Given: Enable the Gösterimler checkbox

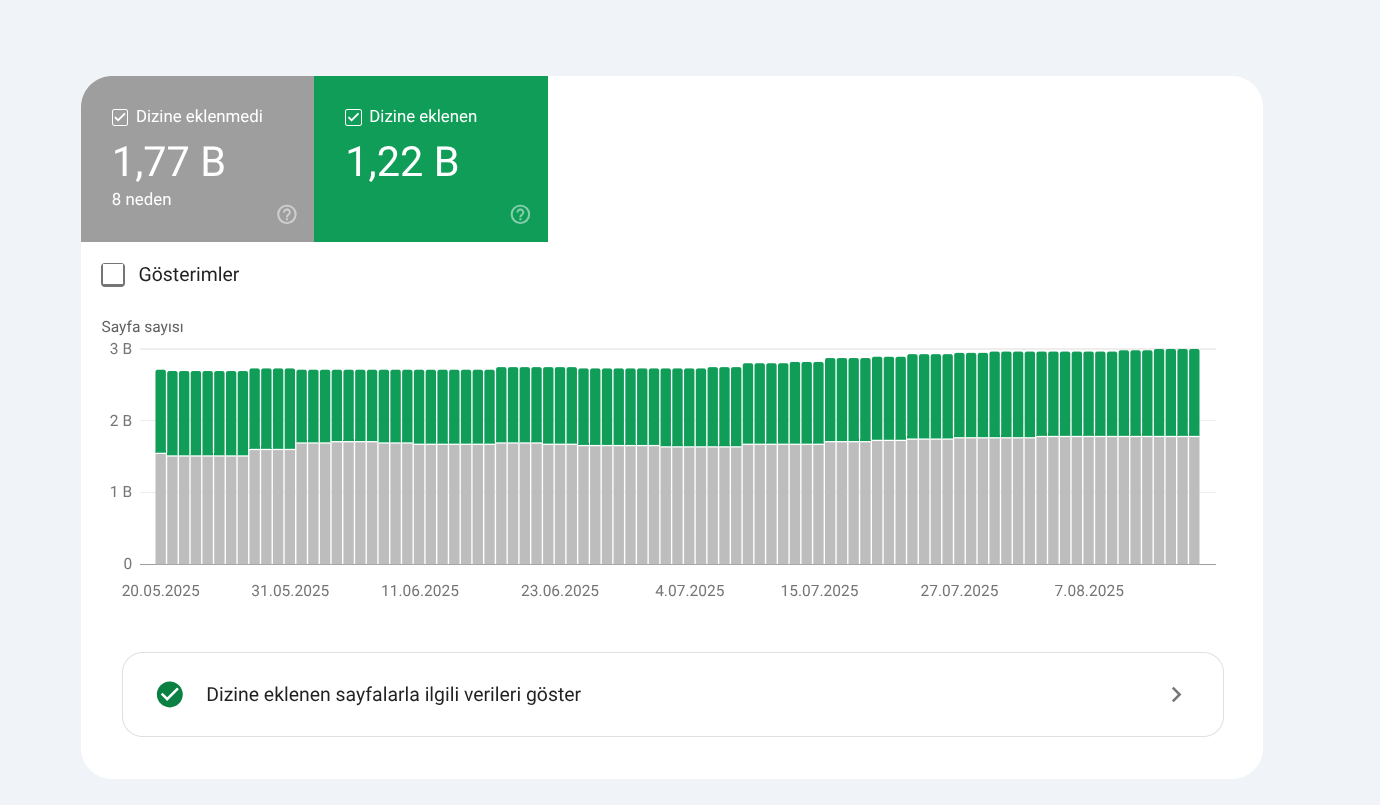Looking at the screenshot, I should click(113, 274).
